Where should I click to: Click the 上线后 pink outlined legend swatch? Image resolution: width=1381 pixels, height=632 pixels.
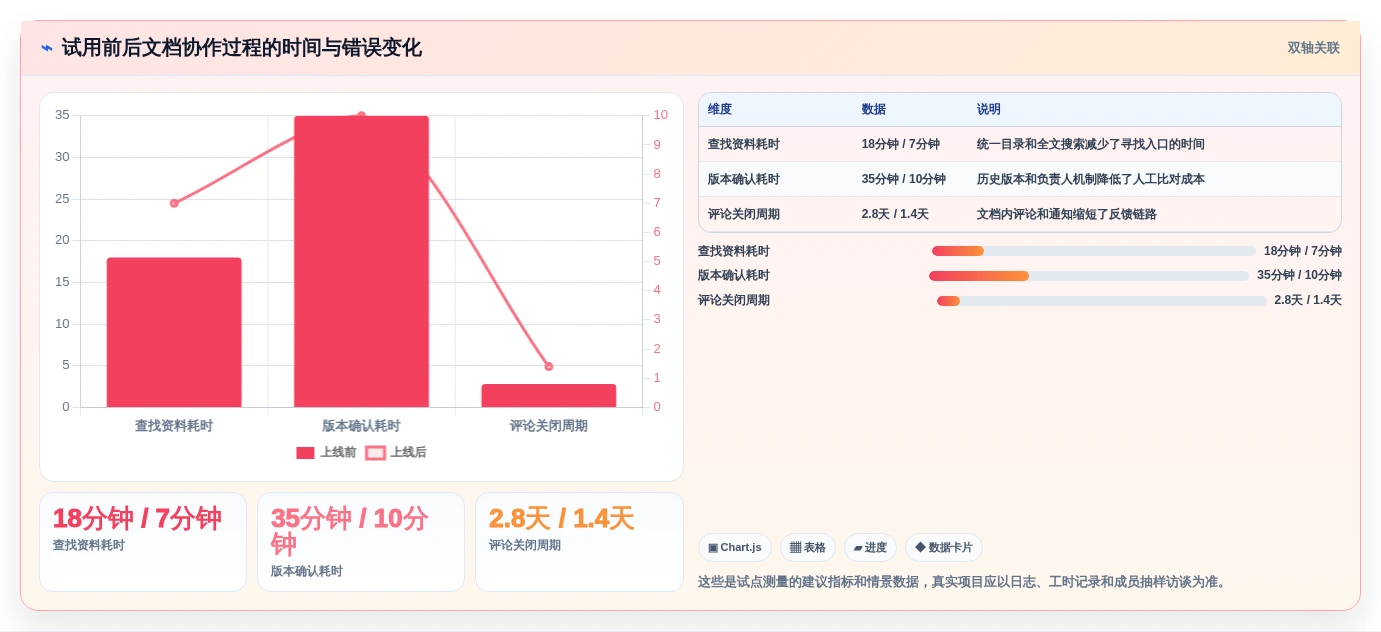pyautogui.click(x=375, y=453)
